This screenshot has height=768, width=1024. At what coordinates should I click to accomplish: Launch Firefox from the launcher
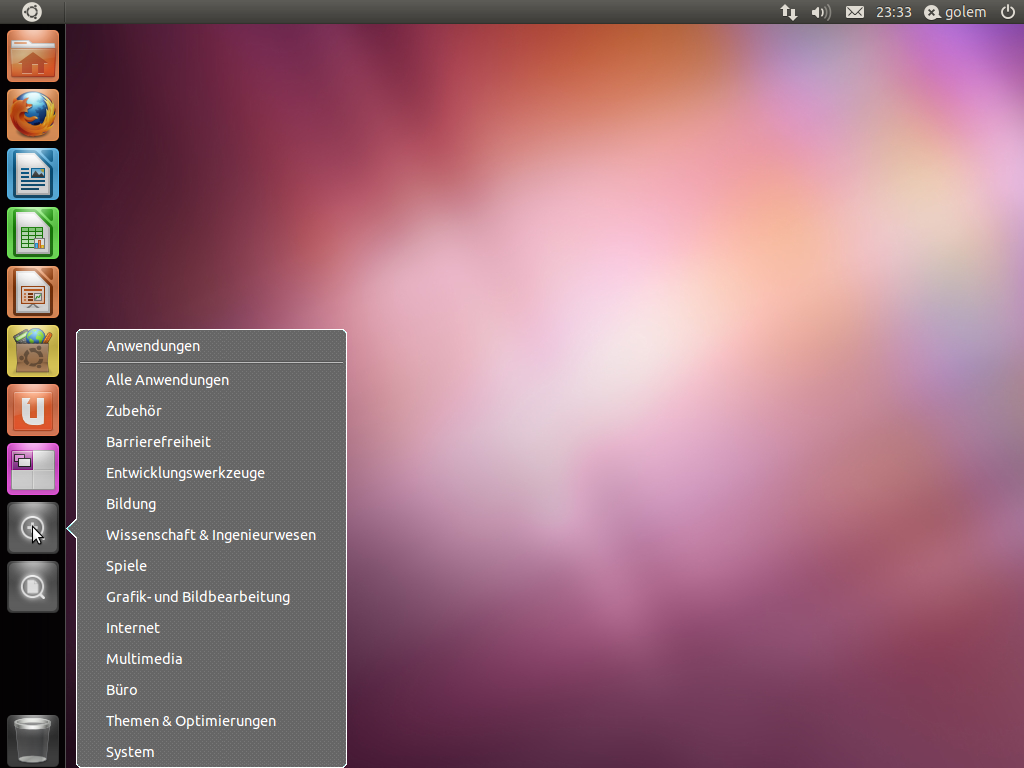(x=33, y=115)
